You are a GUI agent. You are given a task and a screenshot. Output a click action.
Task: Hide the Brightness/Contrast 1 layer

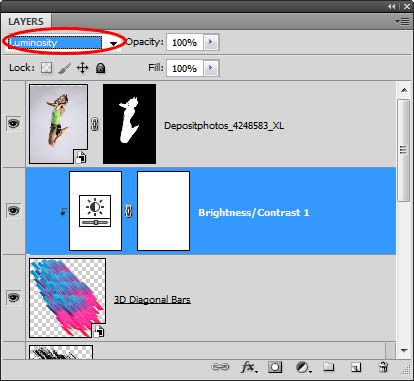[14, 211]
